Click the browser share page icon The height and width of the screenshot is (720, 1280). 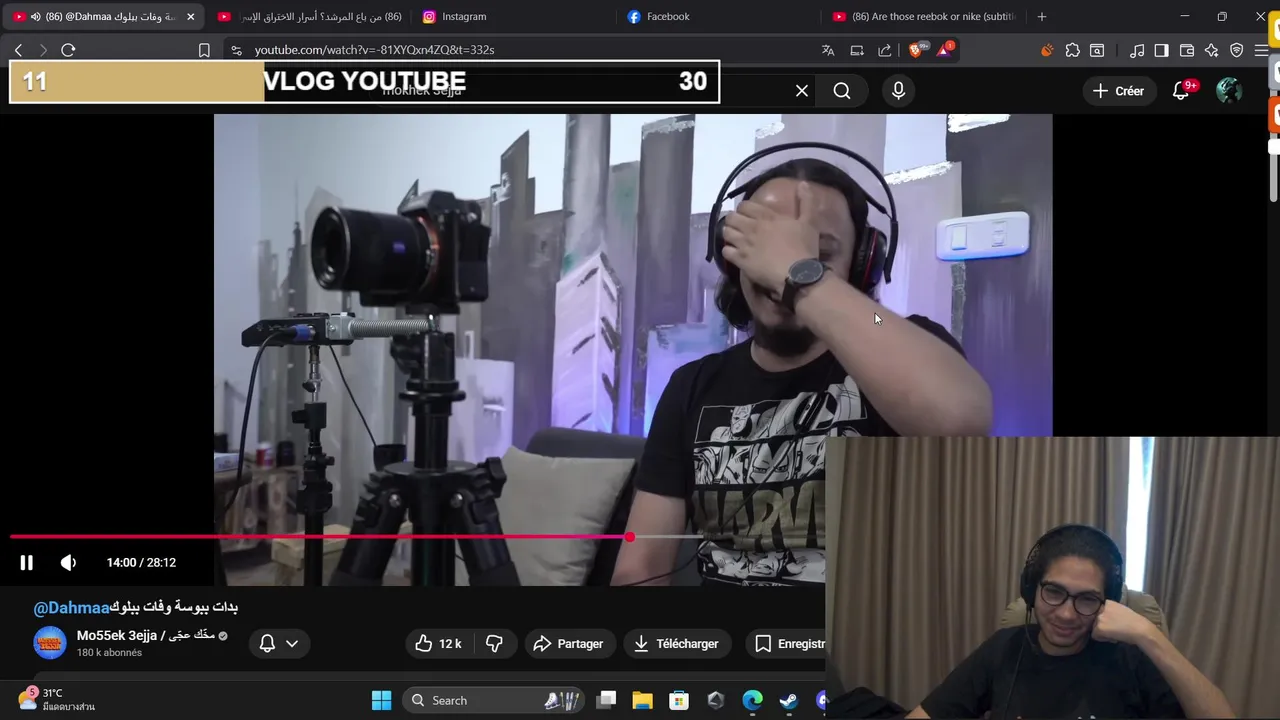click(885, 50)
